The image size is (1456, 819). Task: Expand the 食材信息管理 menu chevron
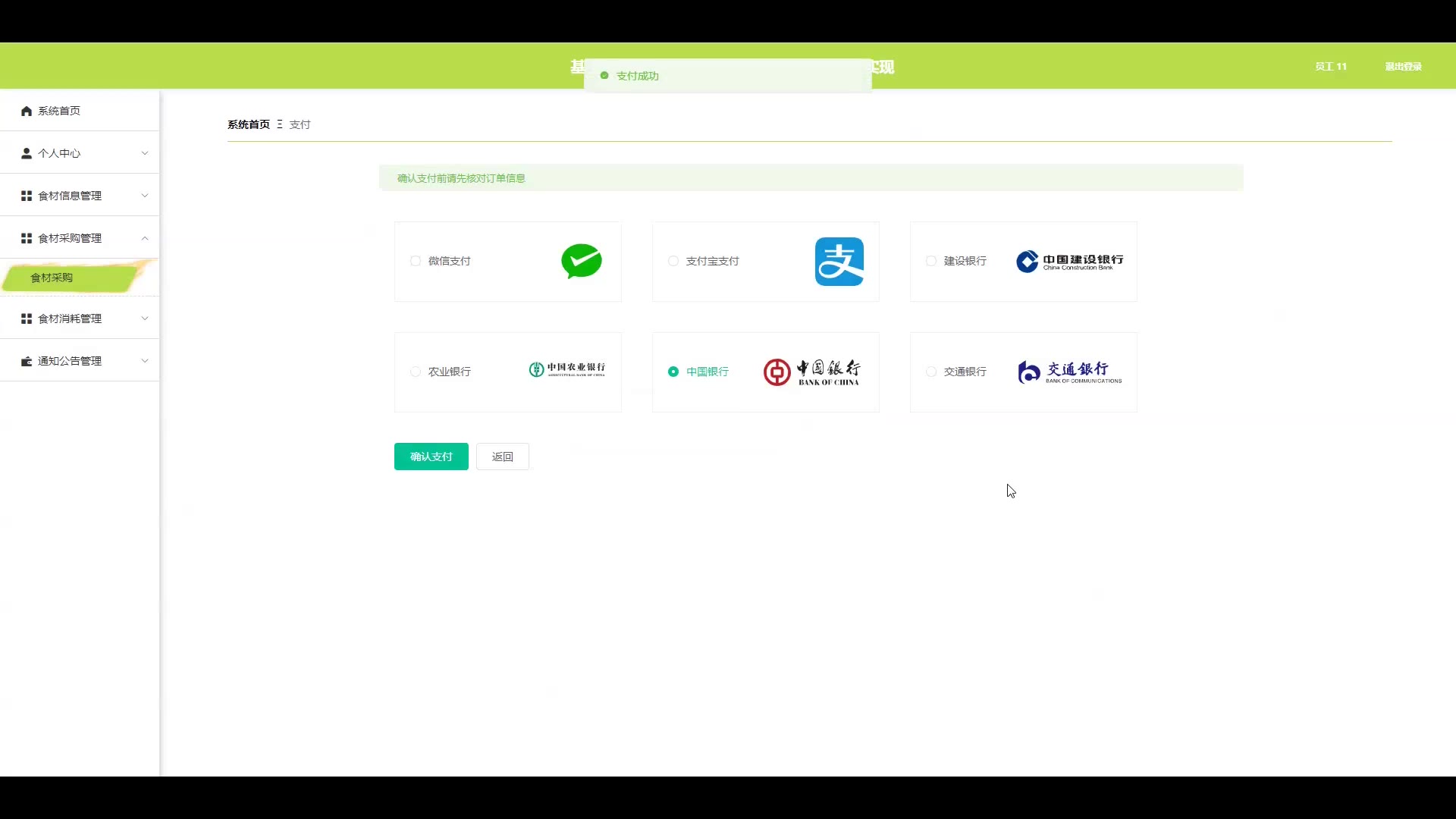pos(145,196)
